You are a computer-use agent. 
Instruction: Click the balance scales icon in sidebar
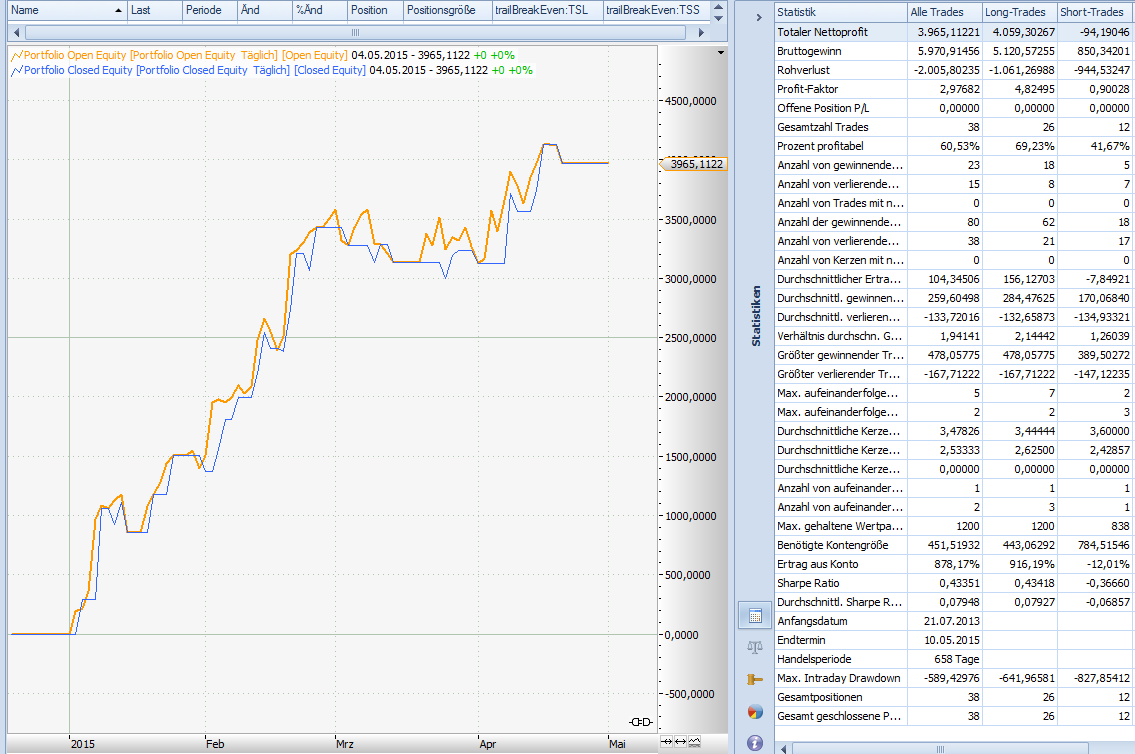coord(755,648)
